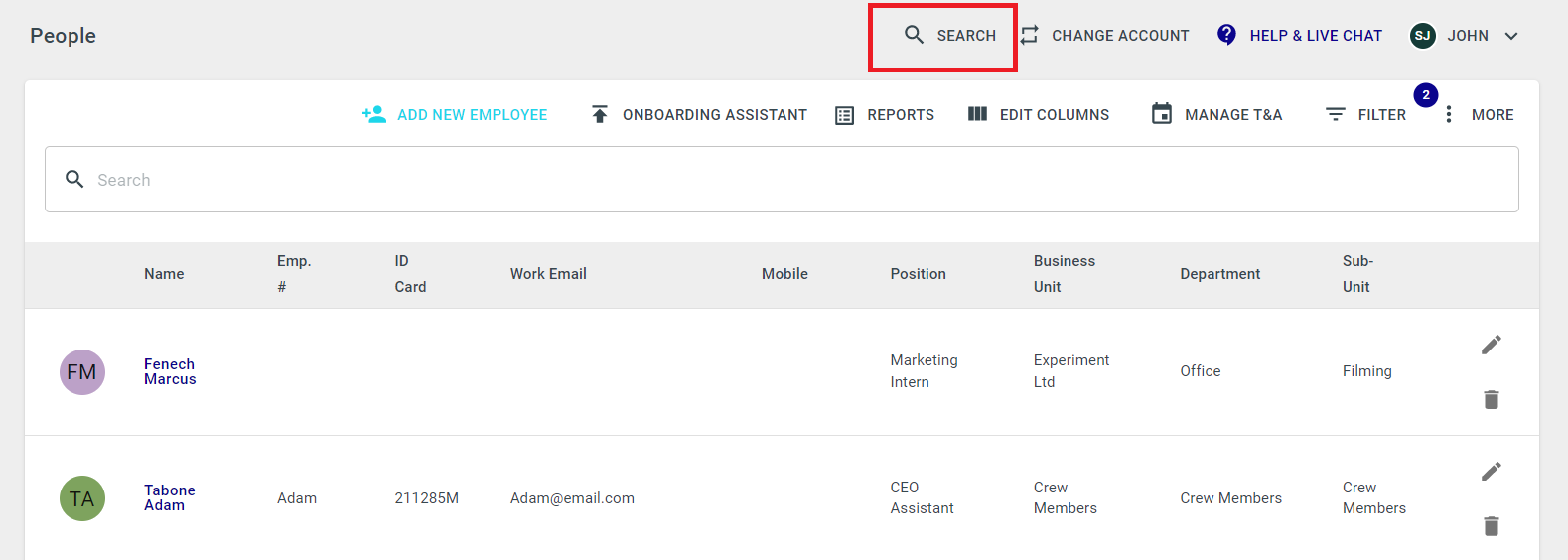Delete Fenech Marcus using trash icon
1568x560 pixels.
point(1492,399)
